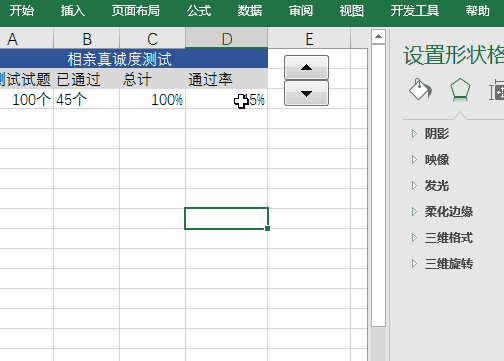Select the 总计 header cell
This screenshot has width=504, height=361.
[152, 79]
